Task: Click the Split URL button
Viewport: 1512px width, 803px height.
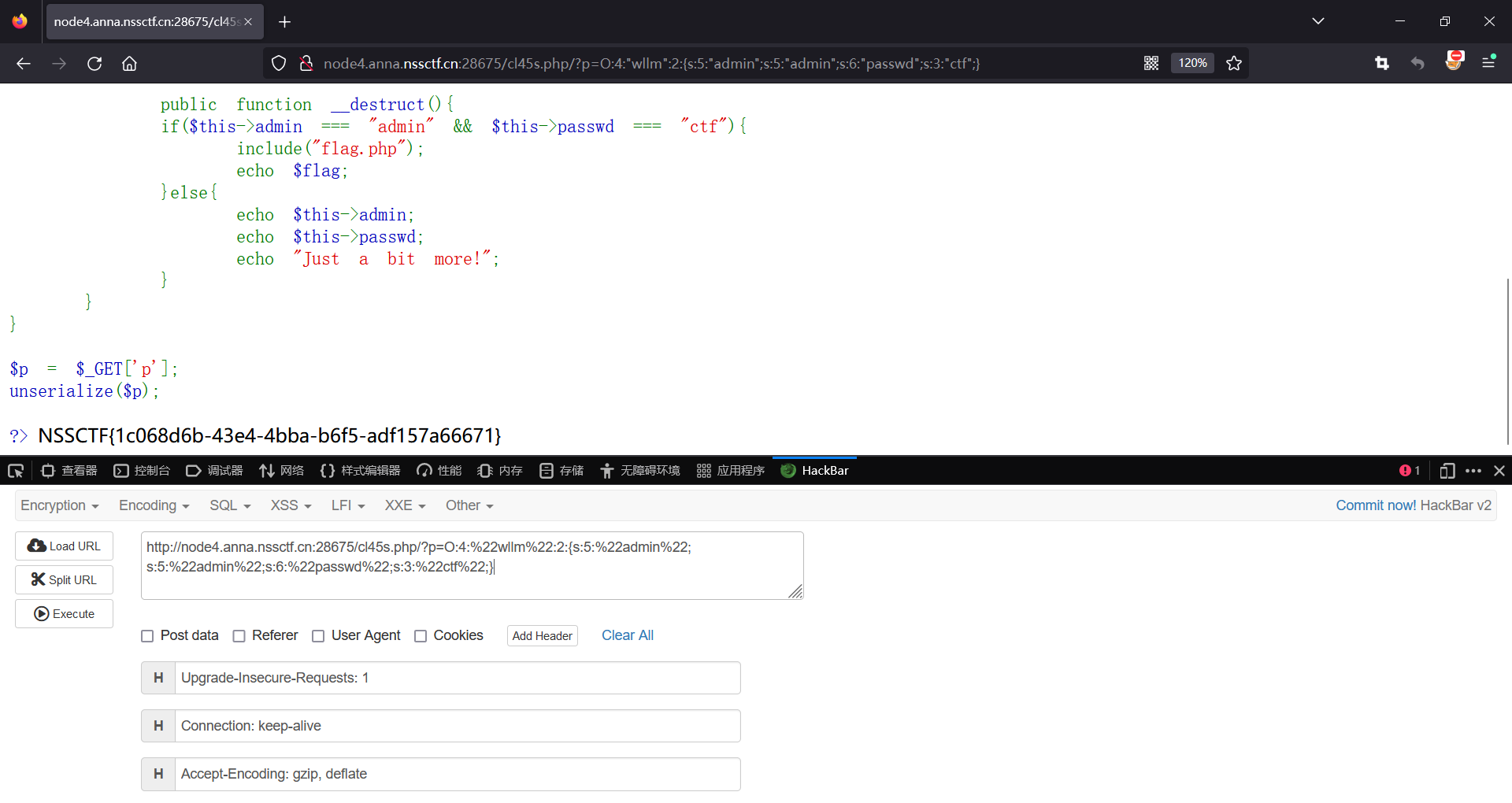Action: [x=64, y=580]
